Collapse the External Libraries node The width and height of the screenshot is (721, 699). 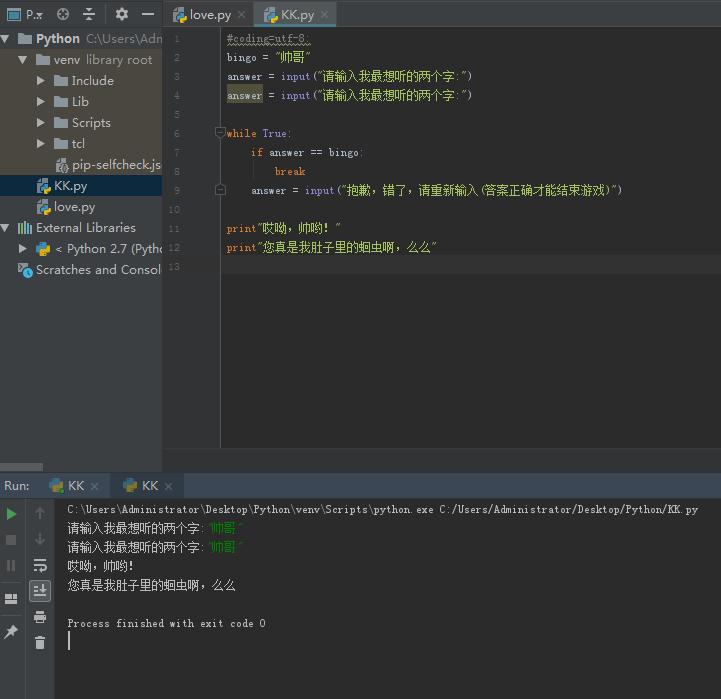coord(6,228)
